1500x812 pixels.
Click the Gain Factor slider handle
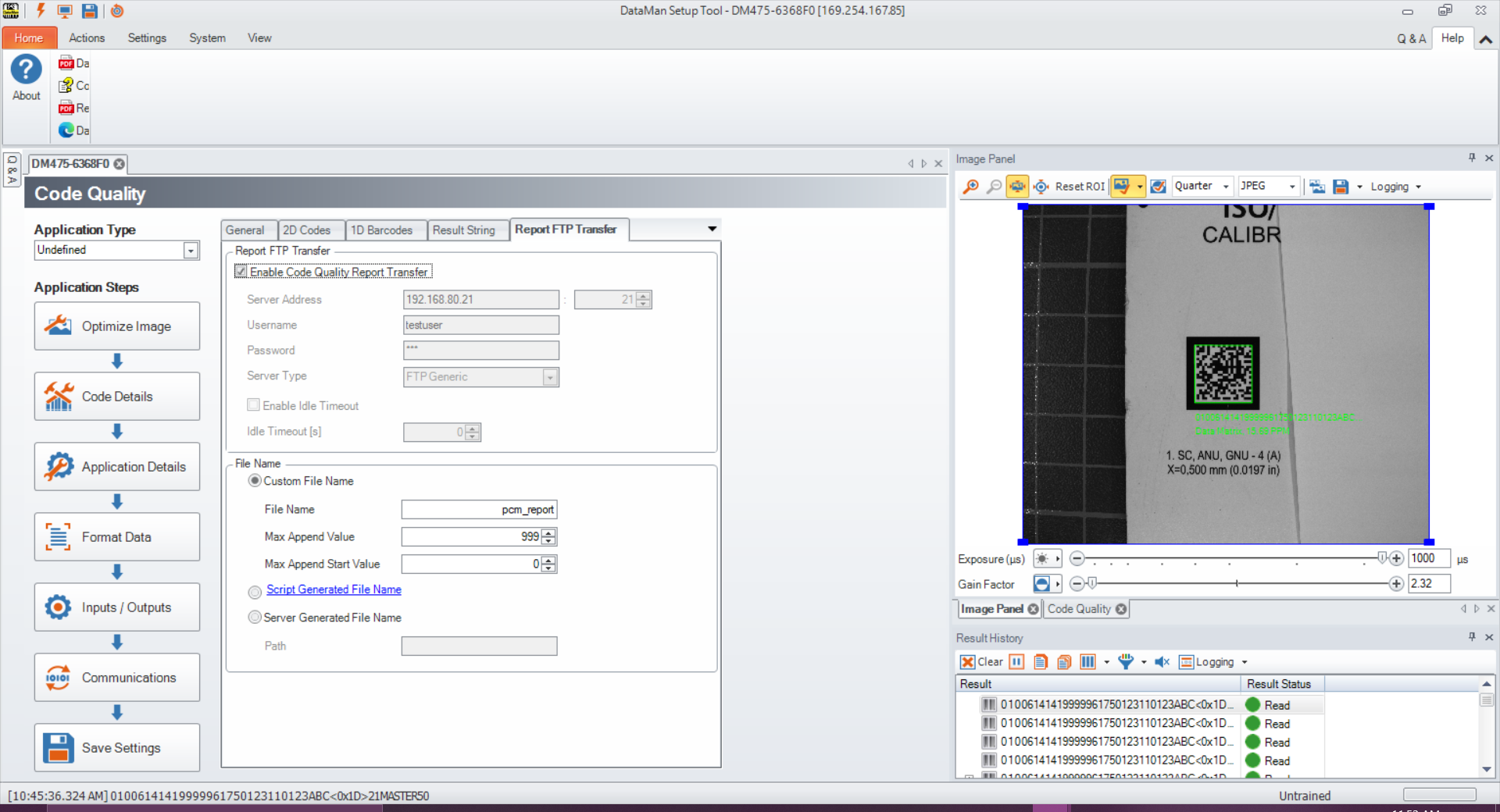pyautogui.click(x=1092, y=583)
